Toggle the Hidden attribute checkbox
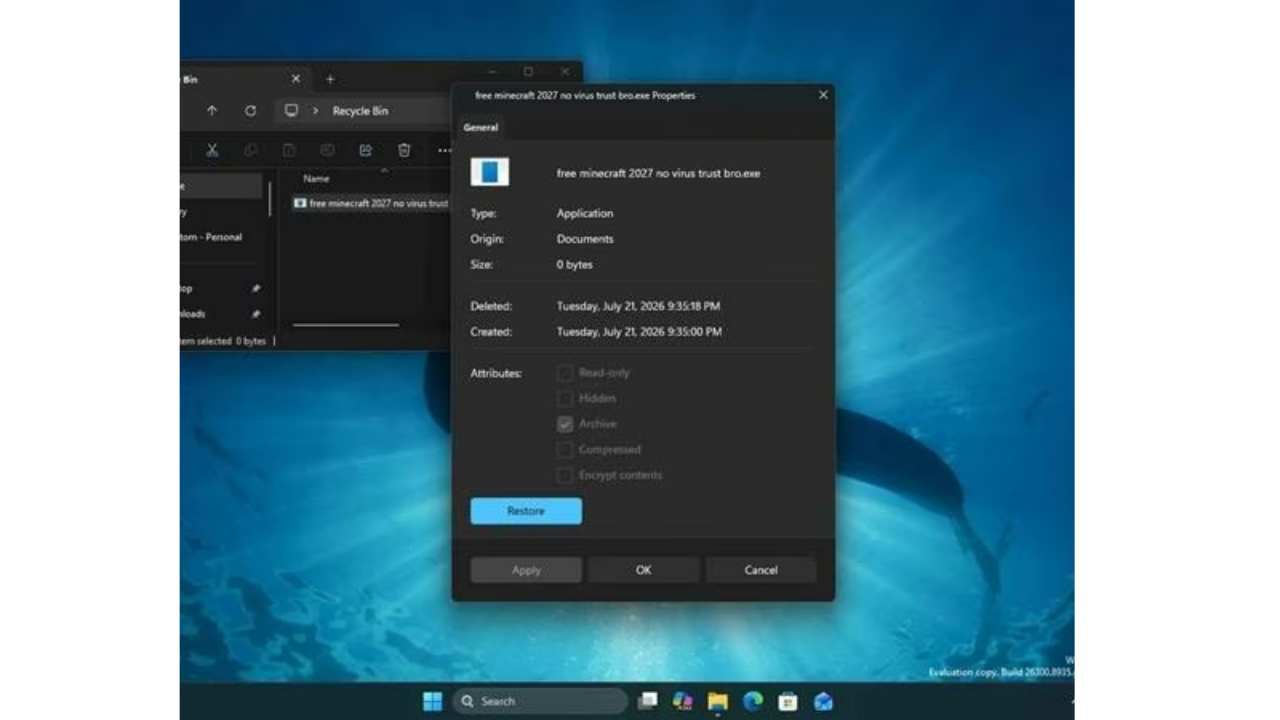This screenshot has width=1280, height=720. pyautogui.click(x=565, y=398)
